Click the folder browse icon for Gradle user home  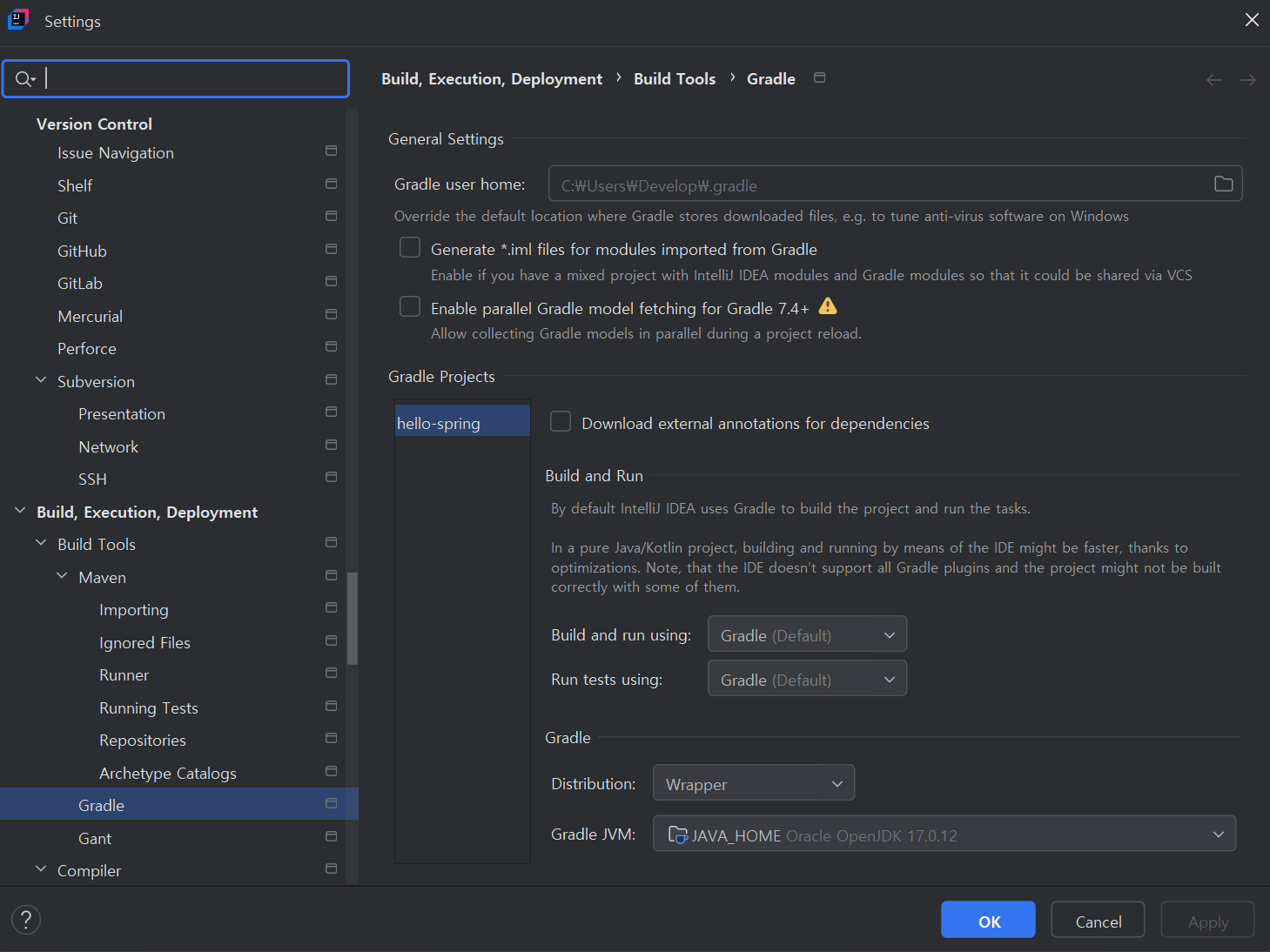(1223, 184)
